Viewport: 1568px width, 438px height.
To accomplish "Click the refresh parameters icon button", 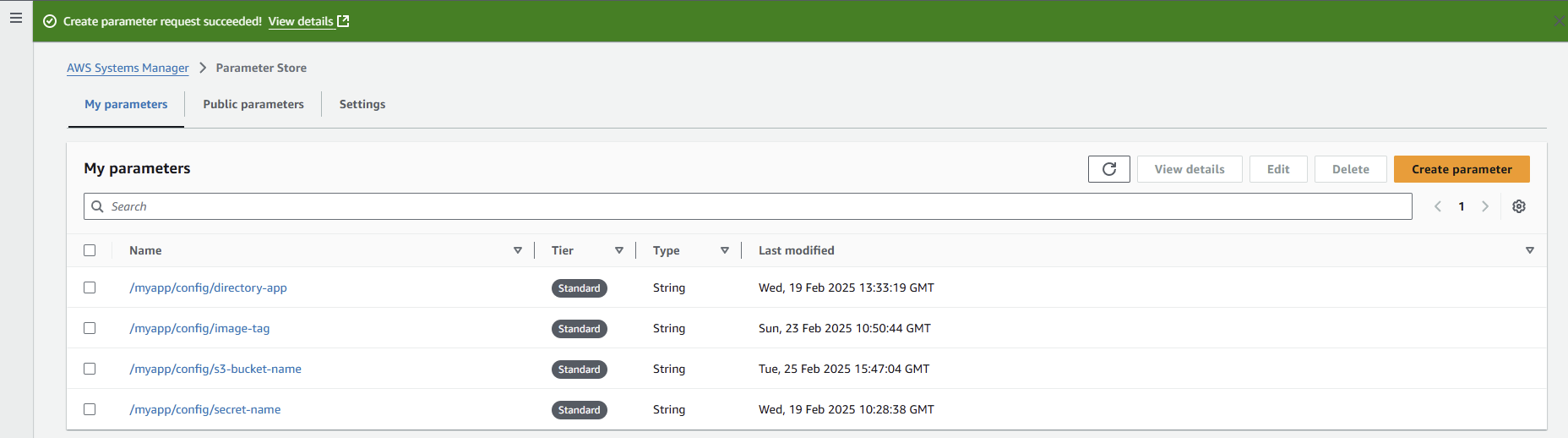I will click(1108, 169).
